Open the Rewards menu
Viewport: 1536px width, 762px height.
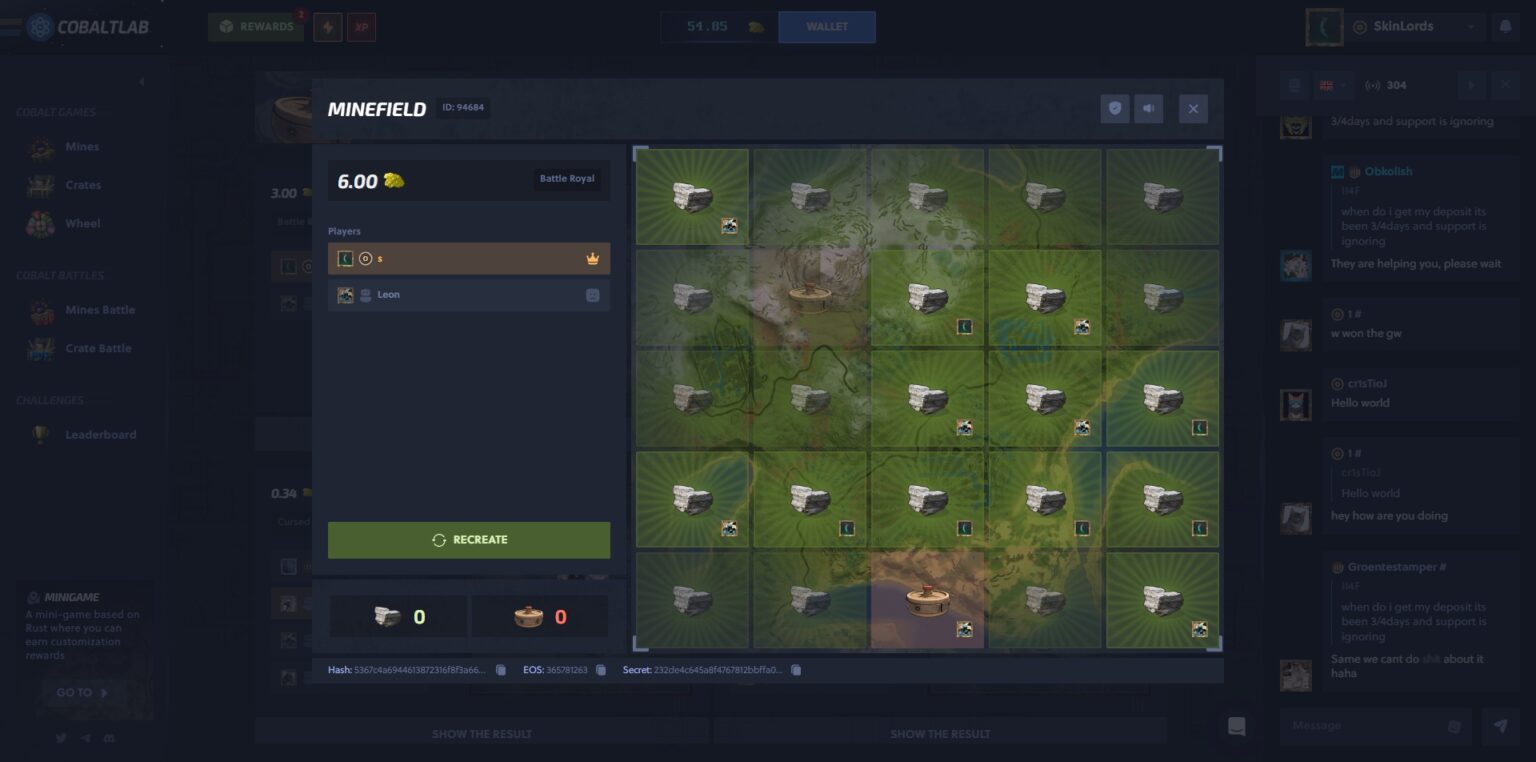pos(255,27)
